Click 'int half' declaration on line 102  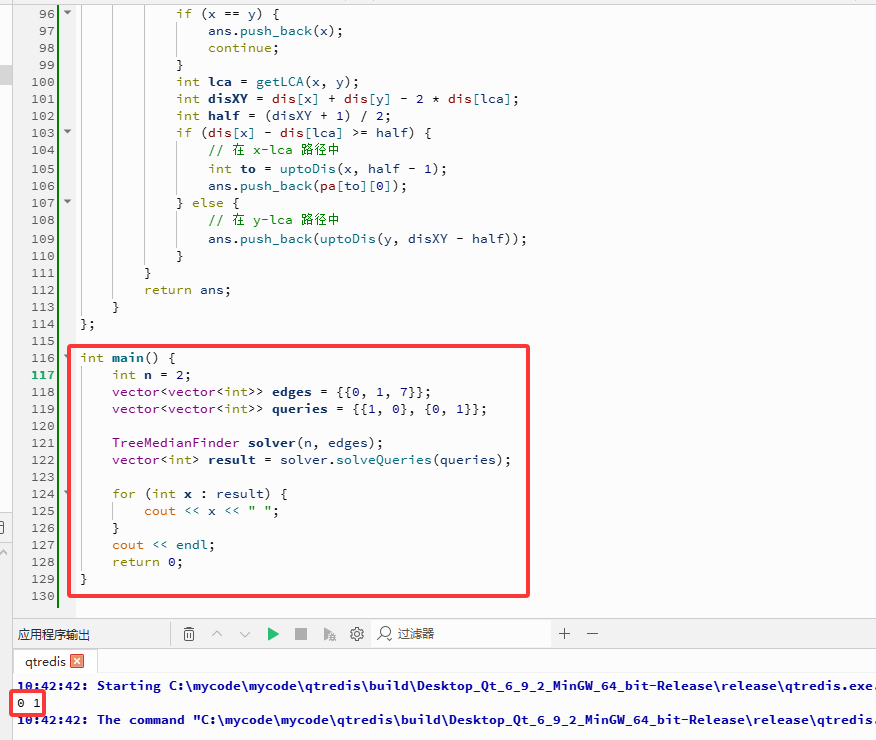click(x=208, y=116)
